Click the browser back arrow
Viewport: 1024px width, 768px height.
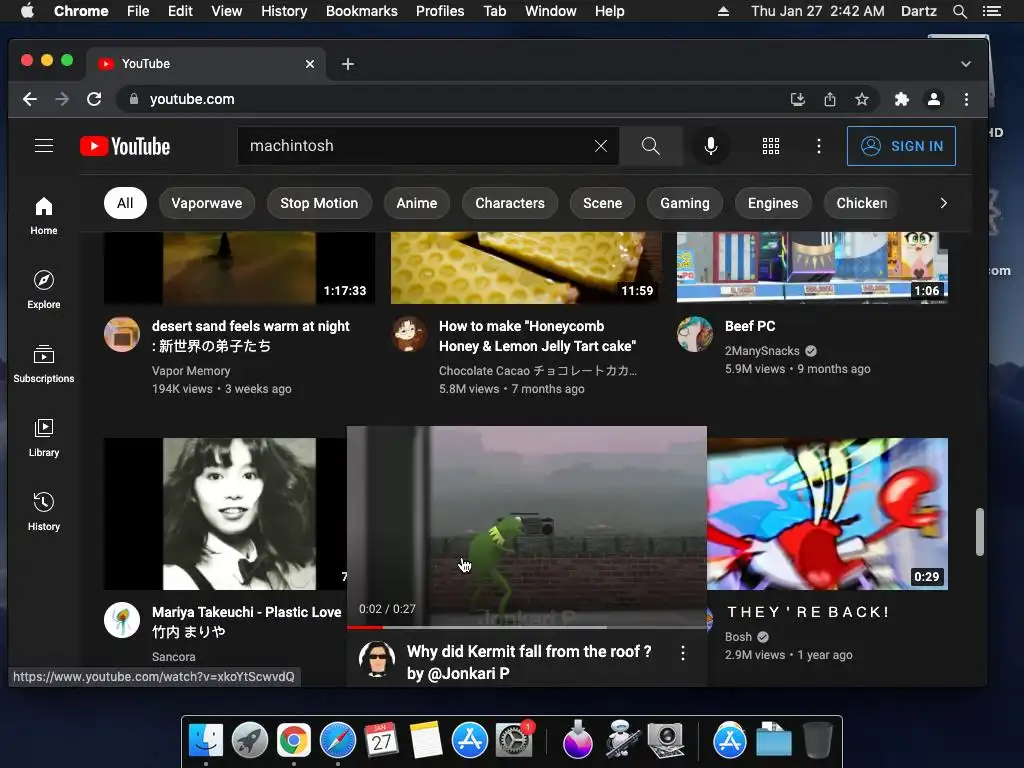point(30,99)
